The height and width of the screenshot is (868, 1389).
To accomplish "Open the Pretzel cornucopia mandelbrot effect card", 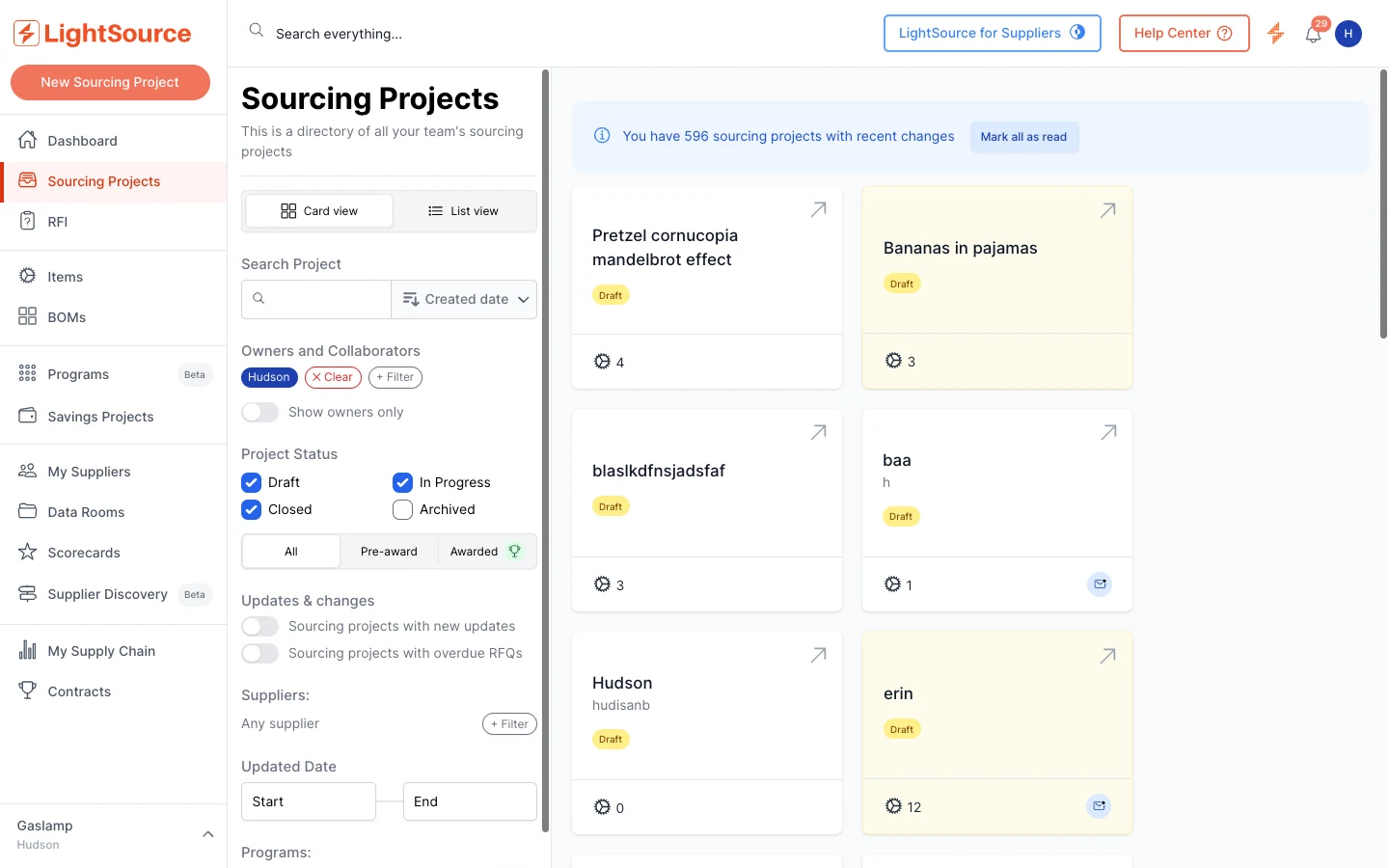I will coord(707,287).
